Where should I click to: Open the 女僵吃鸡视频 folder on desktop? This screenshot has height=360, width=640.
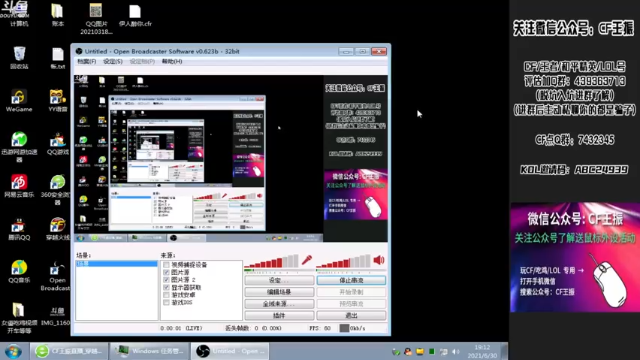pyautogui.click(x=19, y=318)
